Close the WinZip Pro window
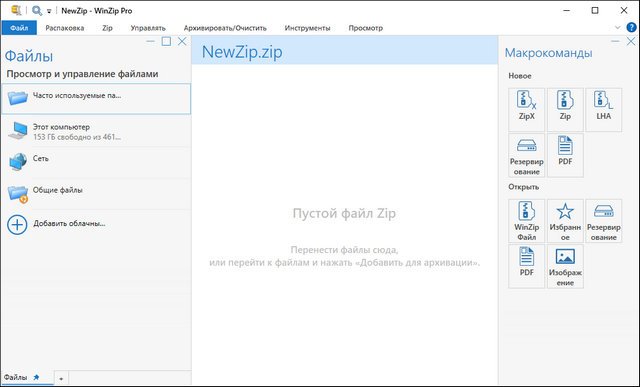The width and height of the screenshot is (640, 387). (624, 11)
